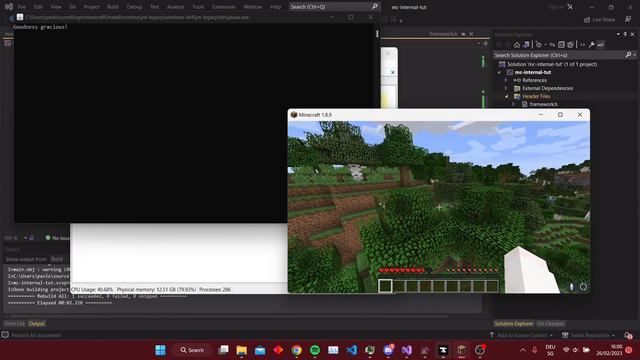The image size is (640, 360).
Task: Open the Solution Explorer window options dropdown arrow
Action: tap(618, 34)
